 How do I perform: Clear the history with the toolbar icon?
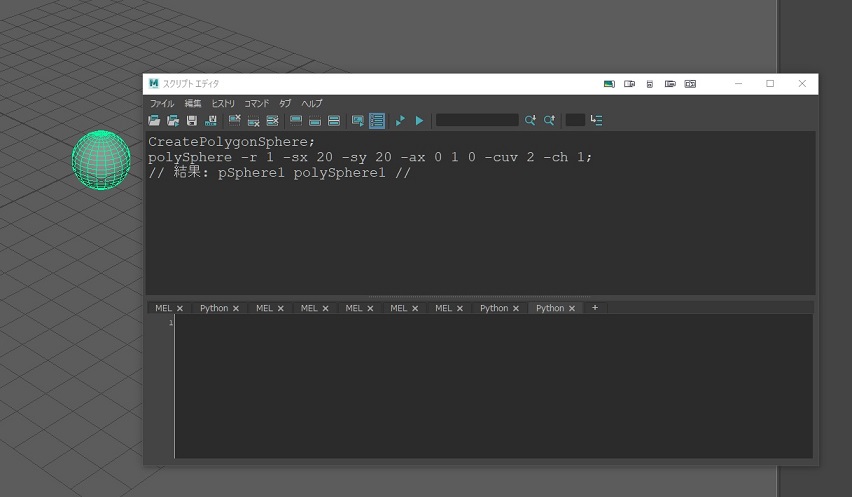click(235, 121)
